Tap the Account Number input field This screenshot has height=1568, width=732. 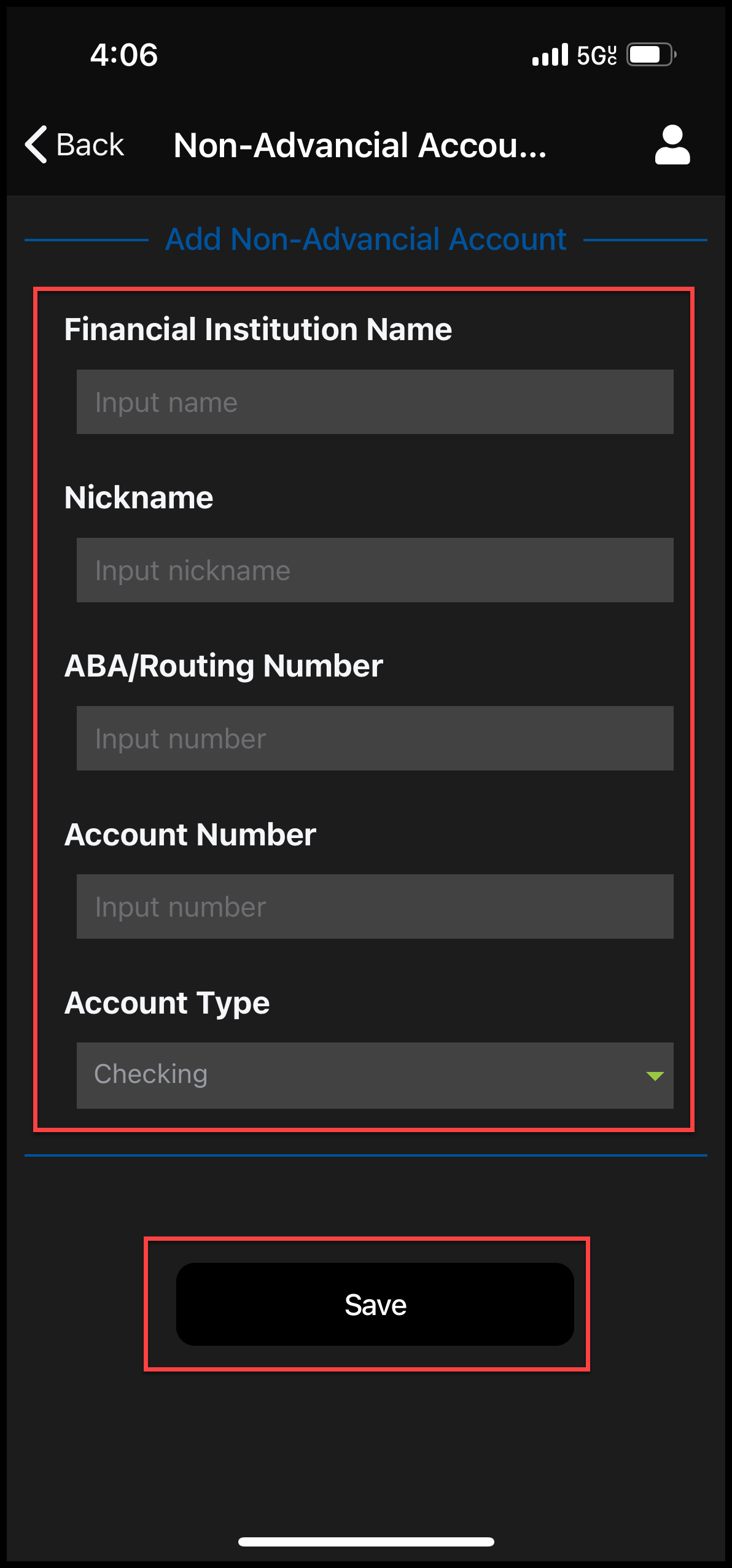click(x=375, y=907)
